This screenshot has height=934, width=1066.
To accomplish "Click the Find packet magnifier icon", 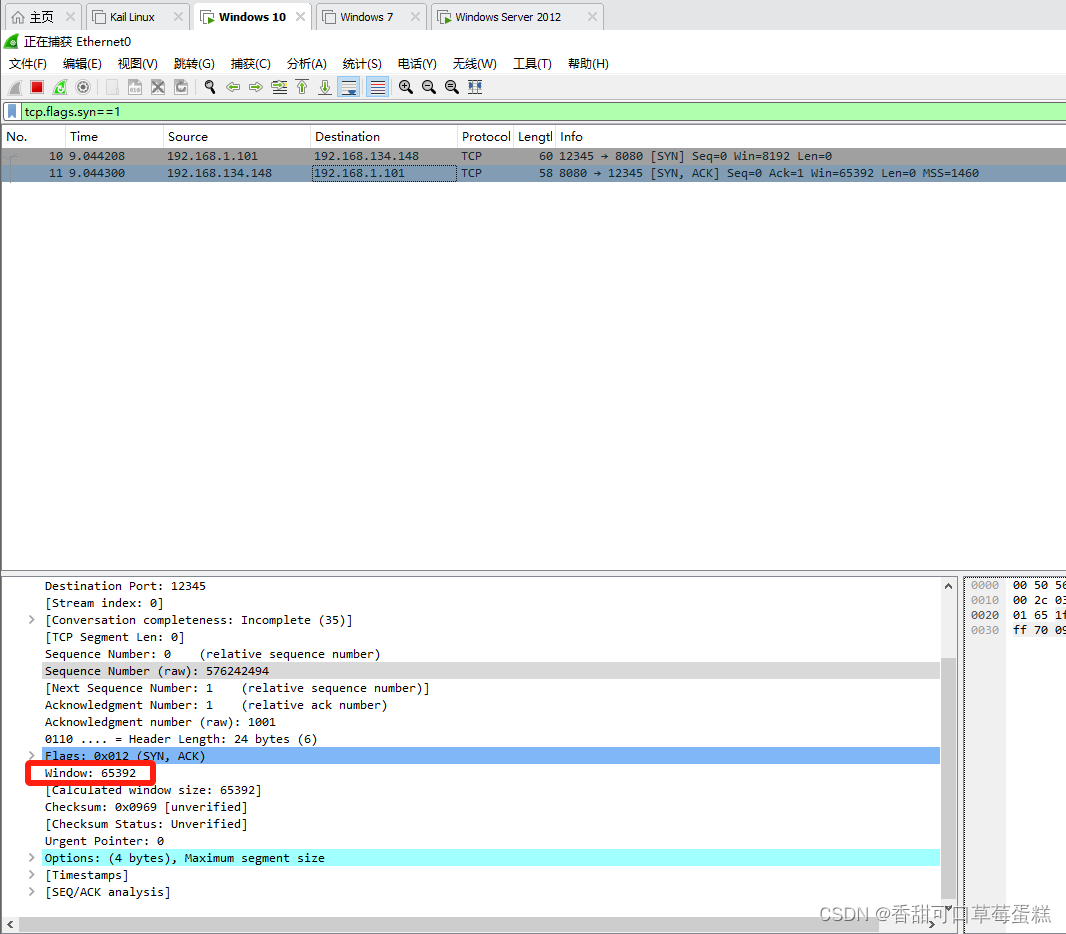I will [x=210, y=87].
